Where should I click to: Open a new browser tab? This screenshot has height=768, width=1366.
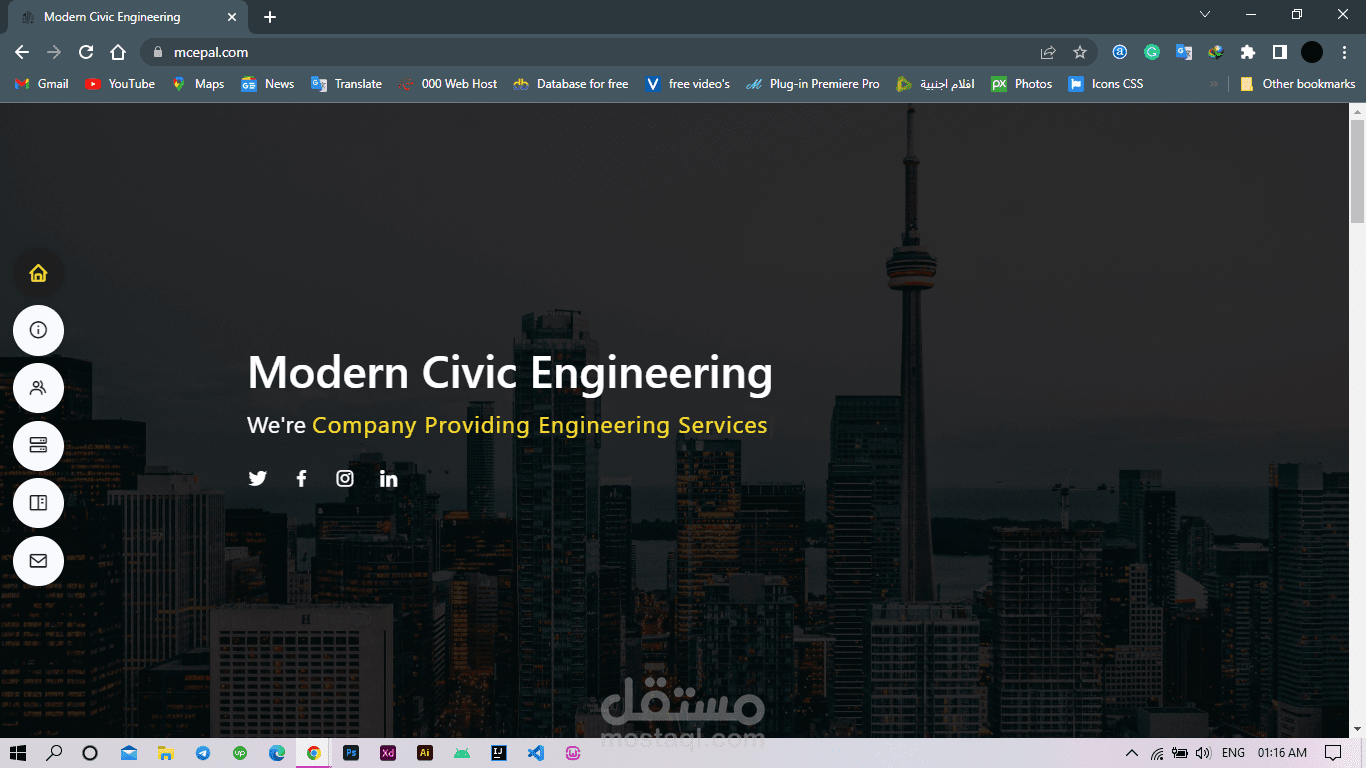[x=270, y=17]
